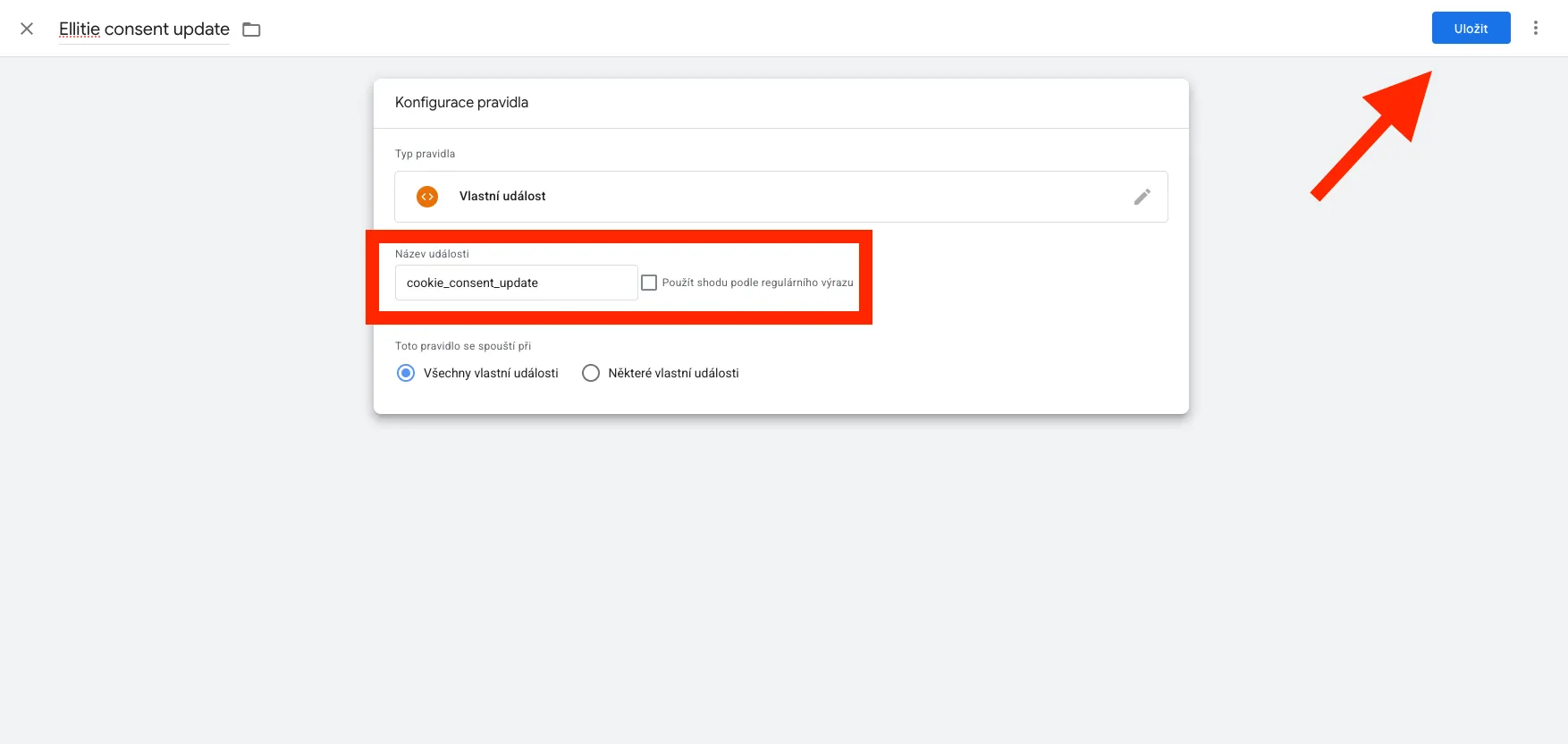Close the trigger editor with X icon
Viewport: 1568px width, 744px height.
[x=27, y=29]
